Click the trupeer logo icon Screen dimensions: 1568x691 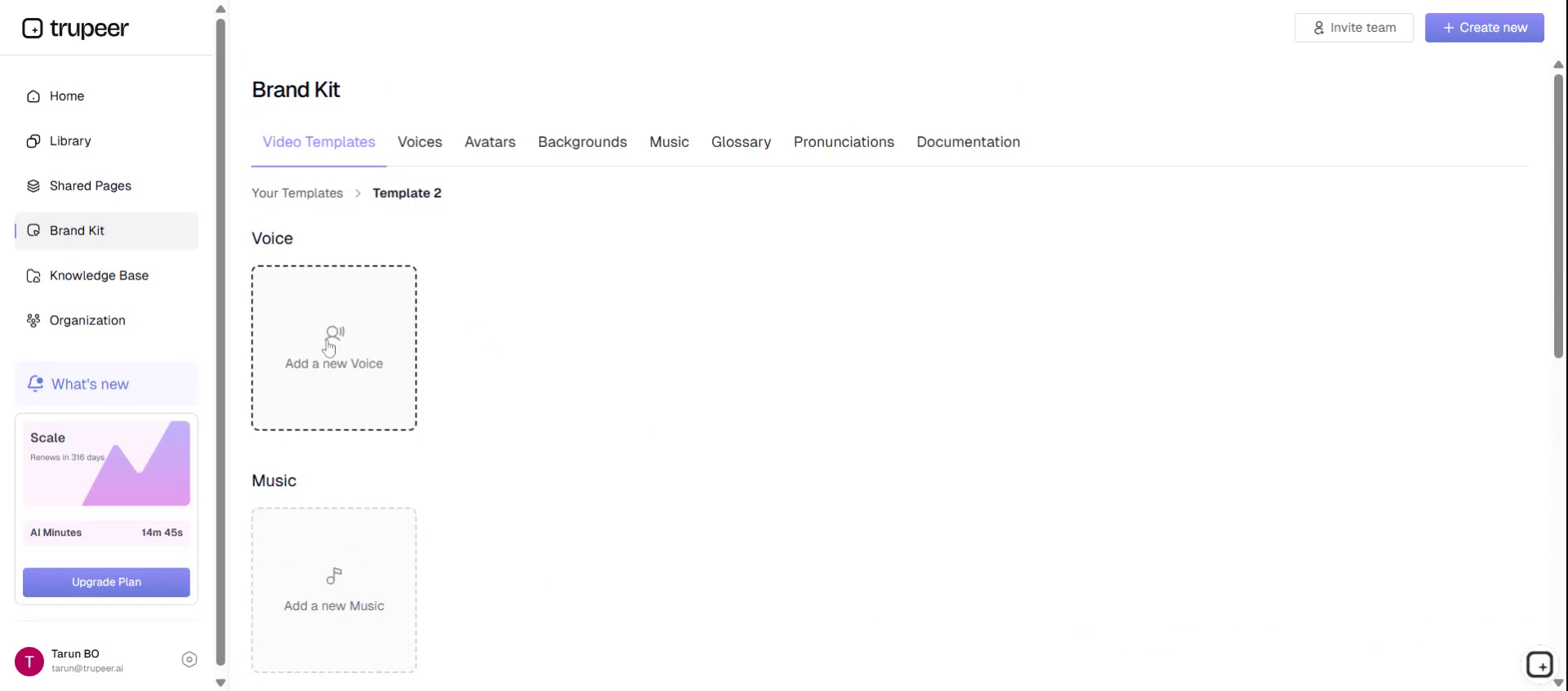pyautogui.click(x=32, y=29)
